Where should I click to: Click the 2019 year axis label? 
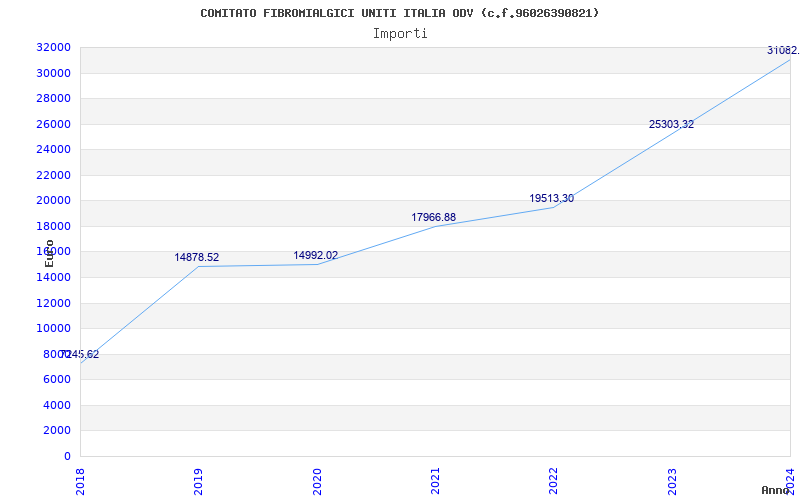(198, 482)
